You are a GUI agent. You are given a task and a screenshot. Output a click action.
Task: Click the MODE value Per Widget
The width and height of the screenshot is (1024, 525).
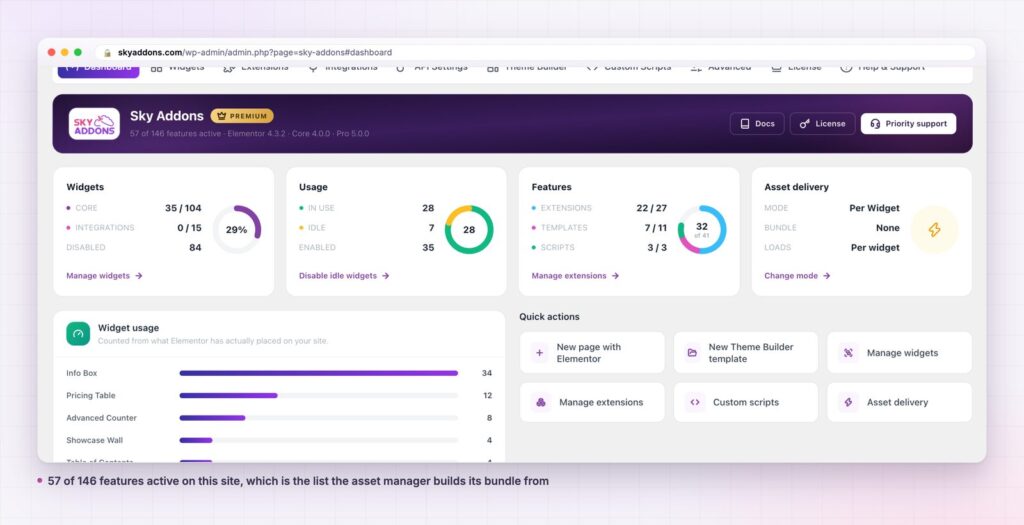pyautogui.click(x=874, y=208)
